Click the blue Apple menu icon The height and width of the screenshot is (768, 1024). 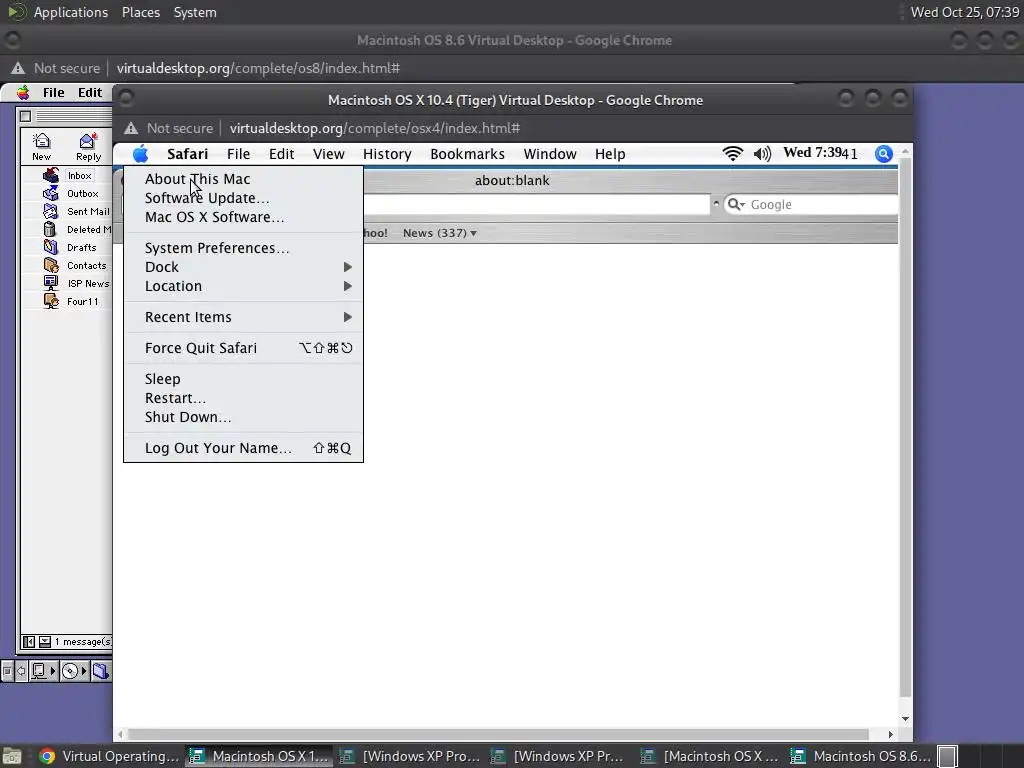[x=140, y=154]
